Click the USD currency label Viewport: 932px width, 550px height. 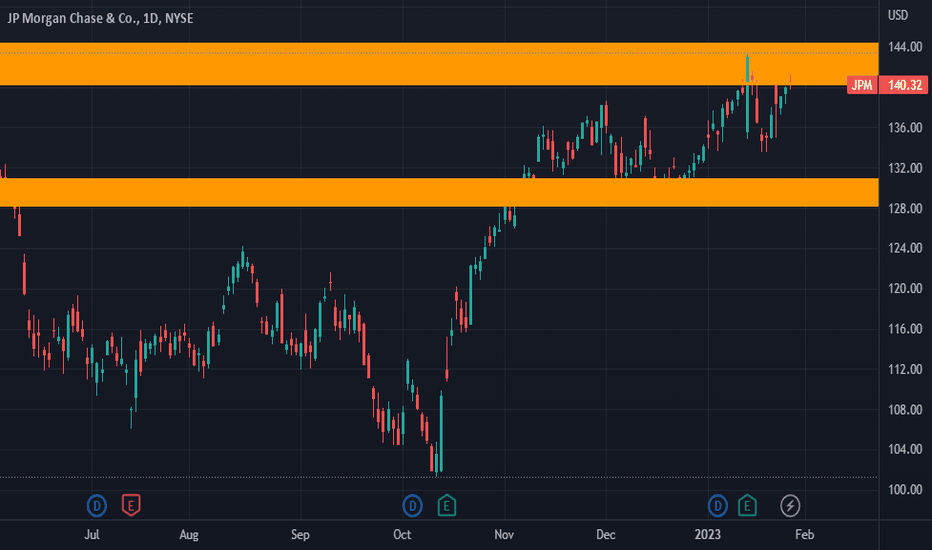[x=898, y=15]
